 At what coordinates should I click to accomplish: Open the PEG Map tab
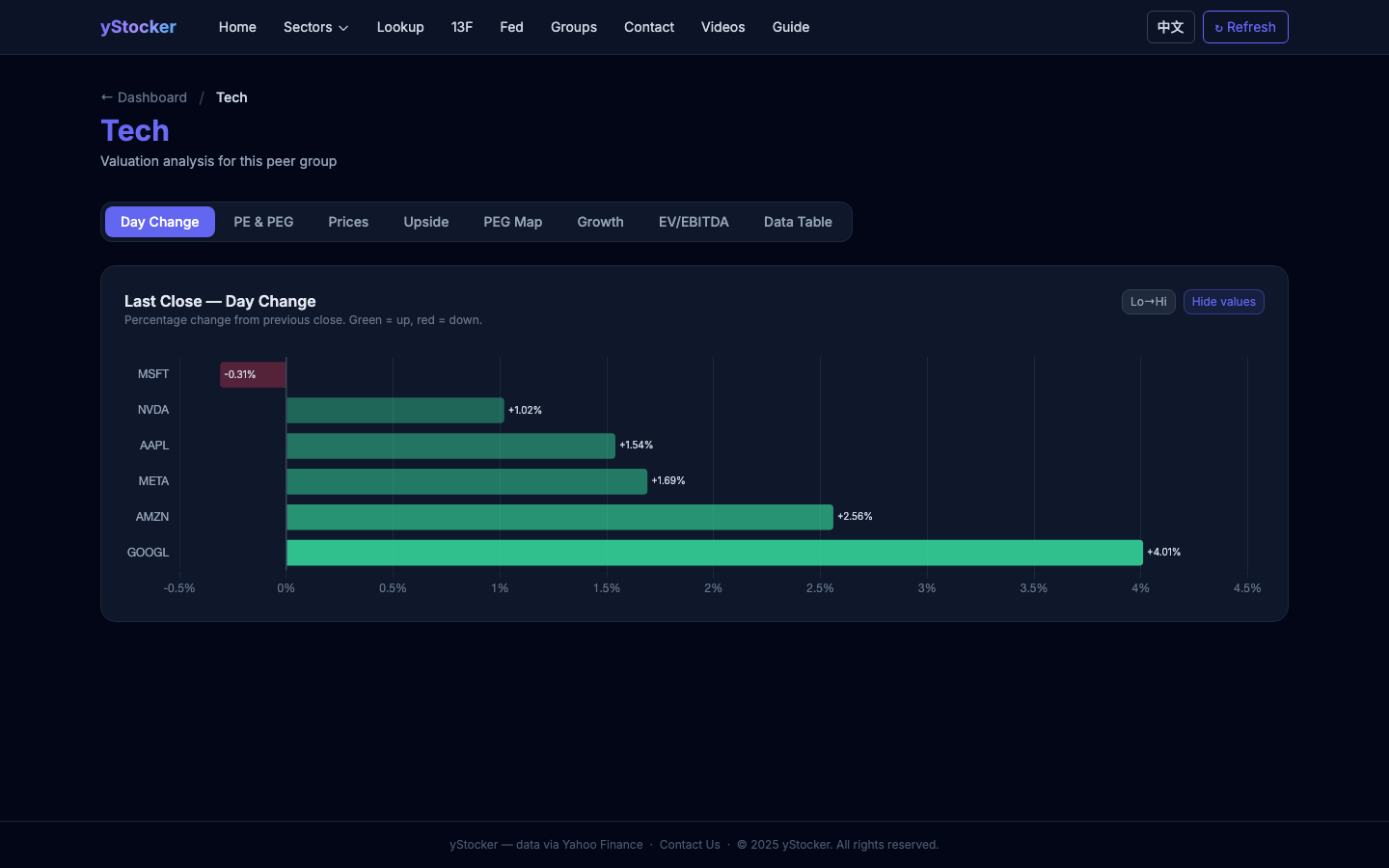pyautogui.click(x=512, y=222)
